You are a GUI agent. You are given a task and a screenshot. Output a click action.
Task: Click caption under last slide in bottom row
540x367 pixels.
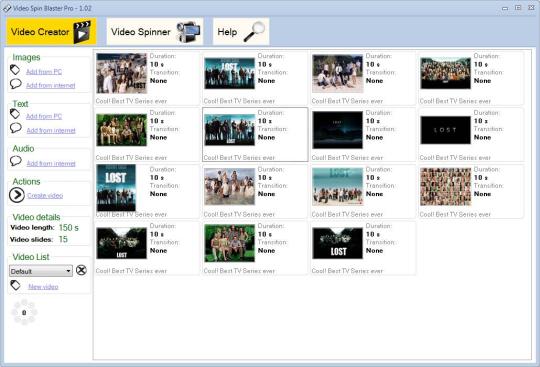347,271
